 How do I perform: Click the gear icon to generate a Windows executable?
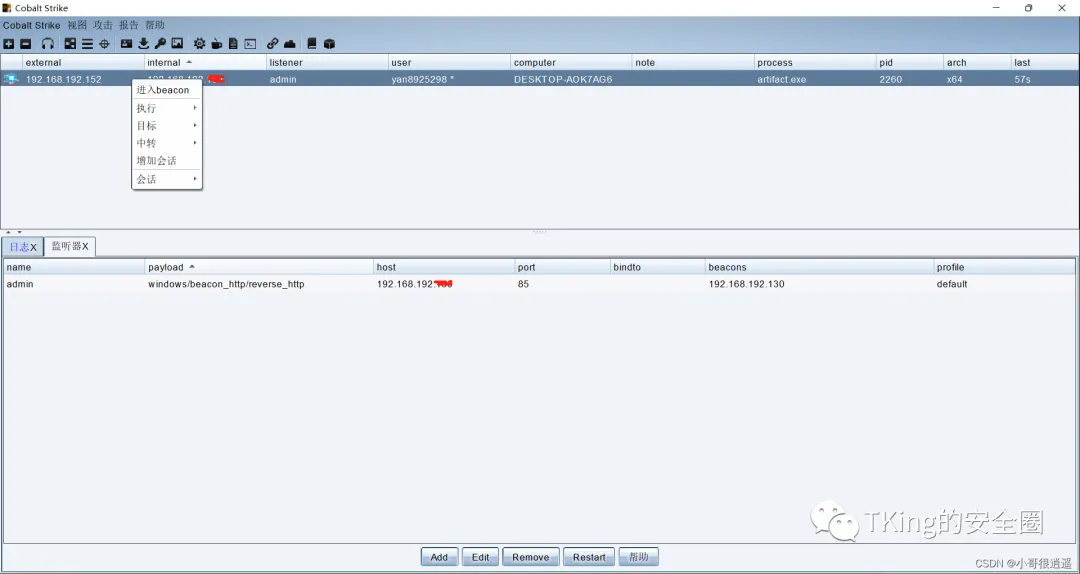coord(199,43)
